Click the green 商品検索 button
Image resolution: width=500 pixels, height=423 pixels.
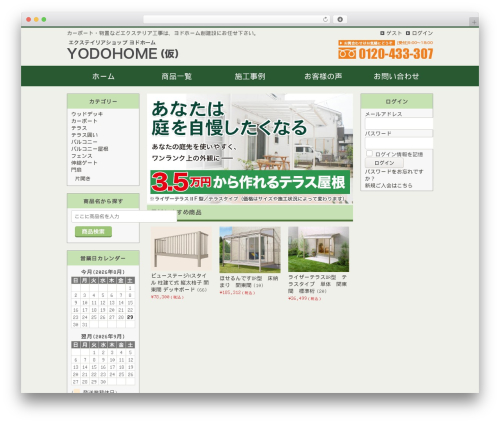[x=93, y=232]
